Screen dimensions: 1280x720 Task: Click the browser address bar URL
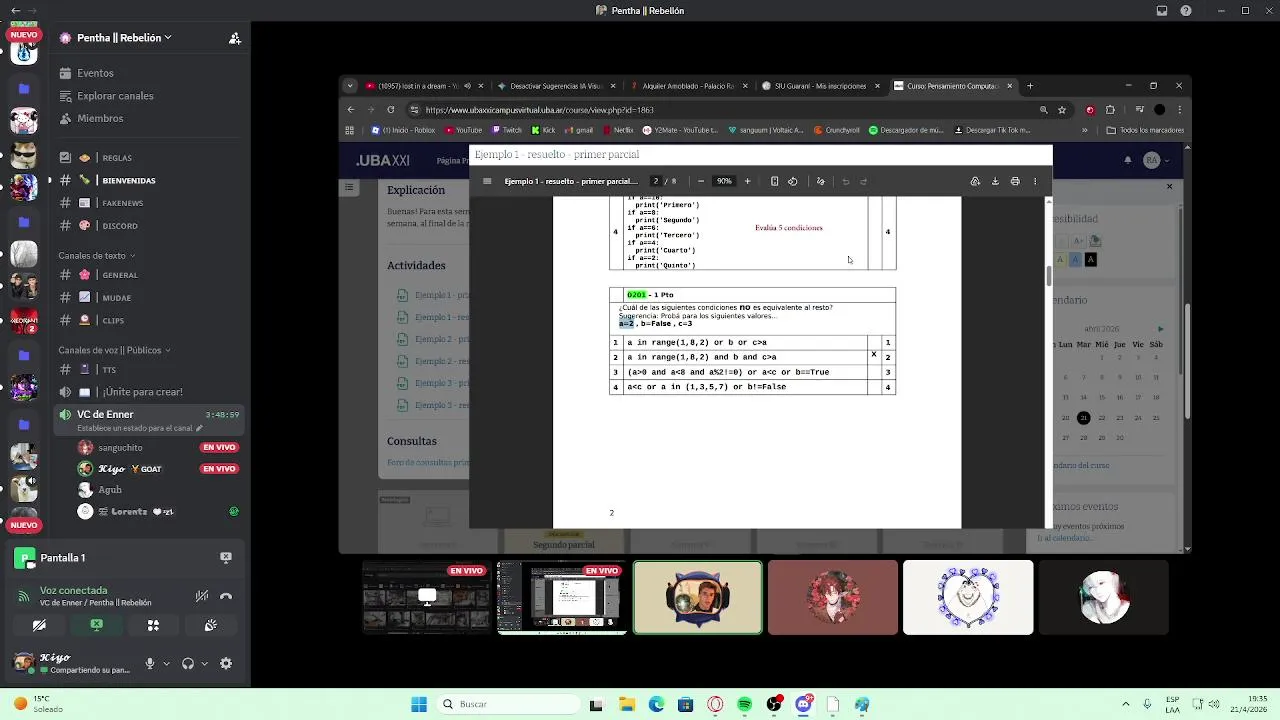(x=540, y=110)
